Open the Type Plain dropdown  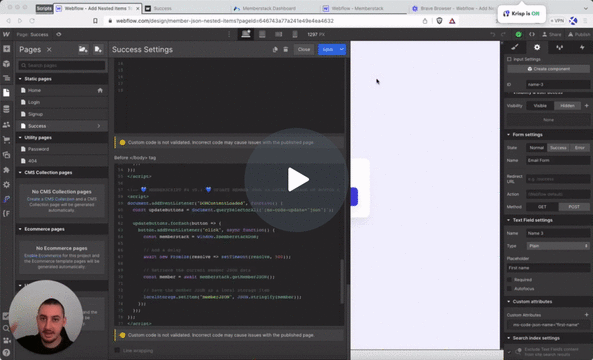558,246
